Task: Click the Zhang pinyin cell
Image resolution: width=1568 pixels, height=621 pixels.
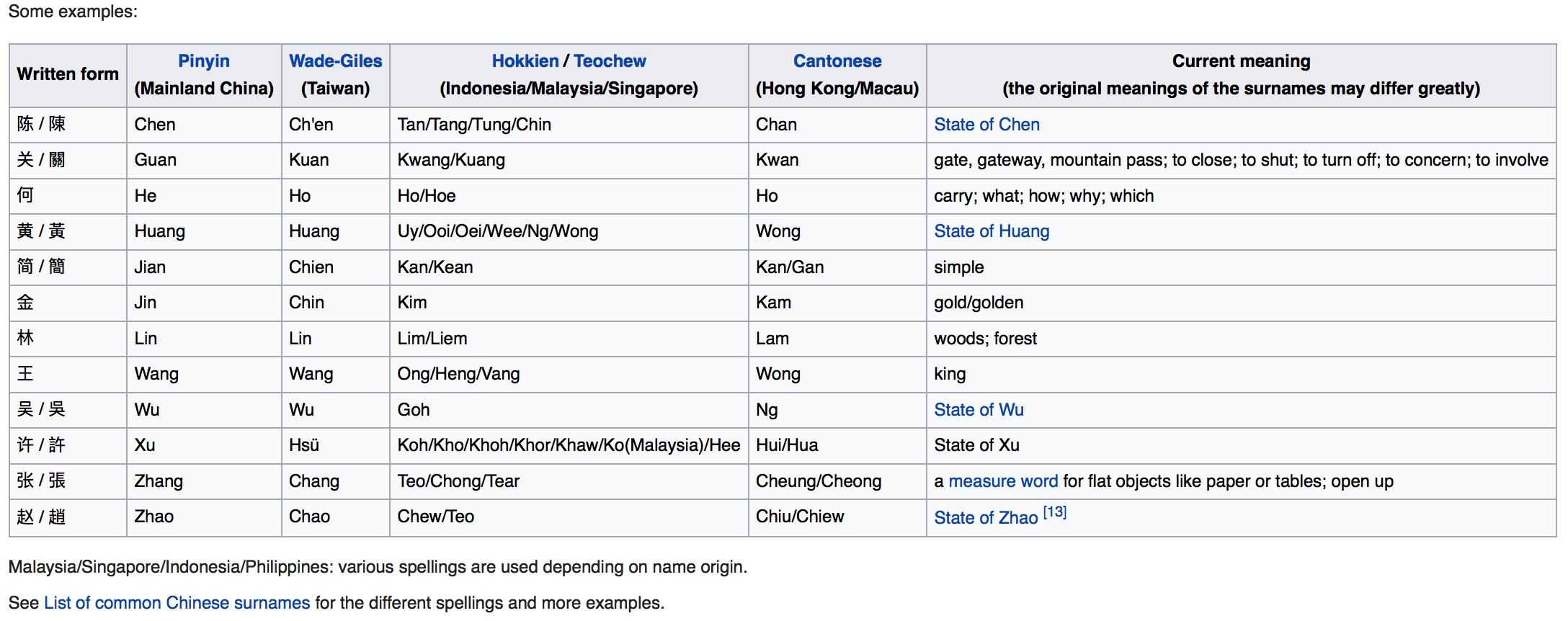Action: point(159,481)
